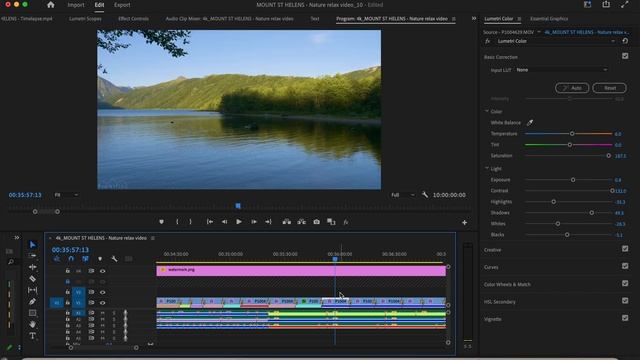Toggle timeline Snap magnet icon
640x360 pixels.
(x=71, y=259)
